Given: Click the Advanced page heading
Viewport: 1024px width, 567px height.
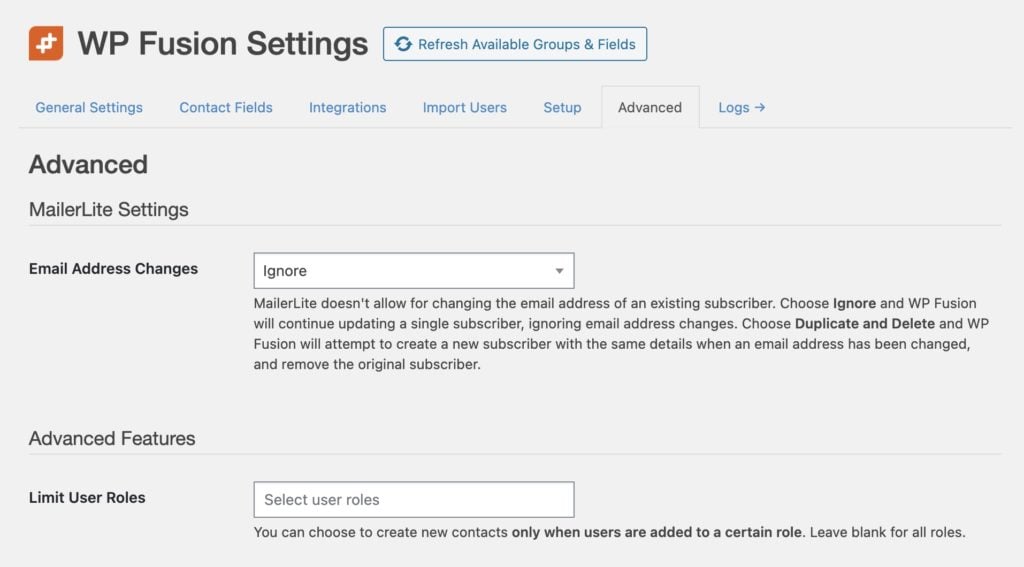Looking at the screenshot, I should click(88, 164).
